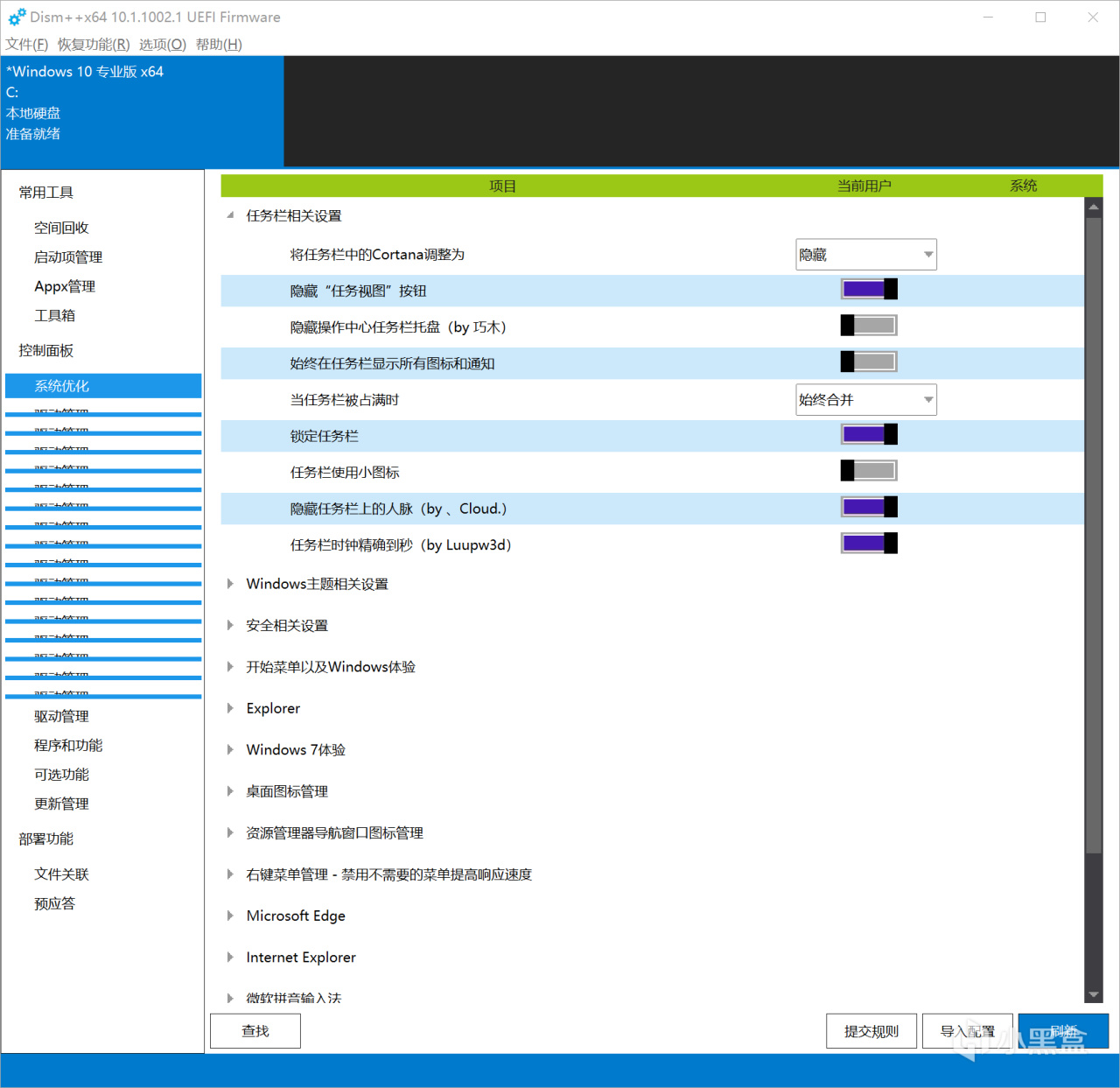Click the settings list vertical scrollbar thumb
Screen dimensions: 1120x1088
point(1093,534)
